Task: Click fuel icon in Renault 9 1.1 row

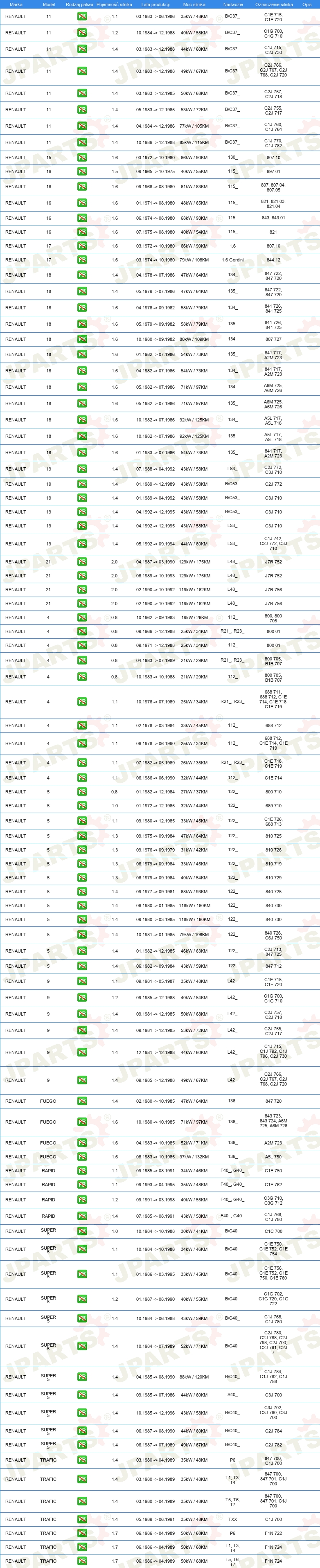Action: tap(81, 981)
